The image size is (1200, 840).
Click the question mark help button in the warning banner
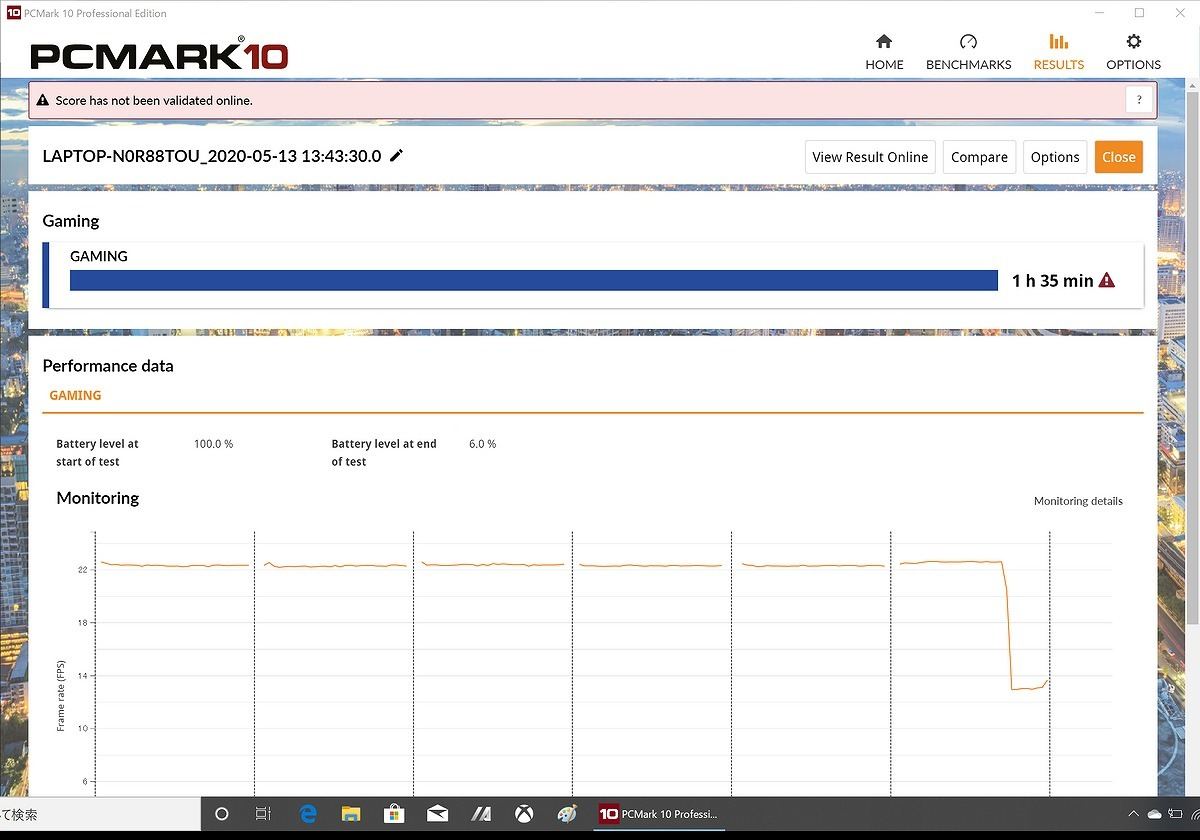coord(1139,100)
